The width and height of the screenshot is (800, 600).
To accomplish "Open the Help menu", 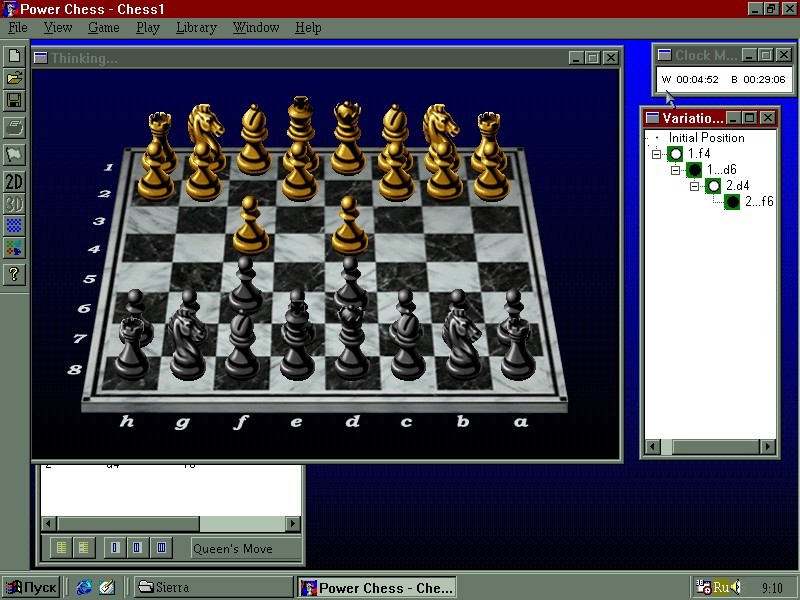I will coord(308,28).
